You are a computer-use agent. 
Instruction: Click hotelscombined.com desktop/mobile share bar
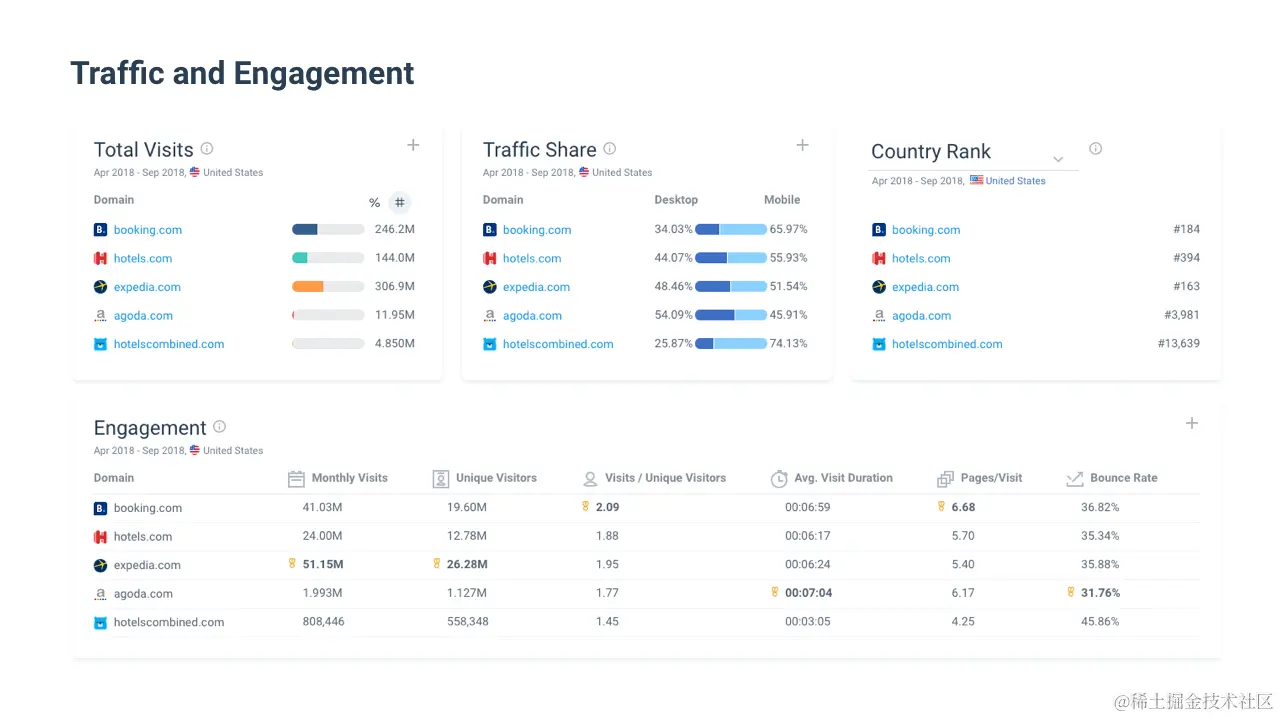731,343
